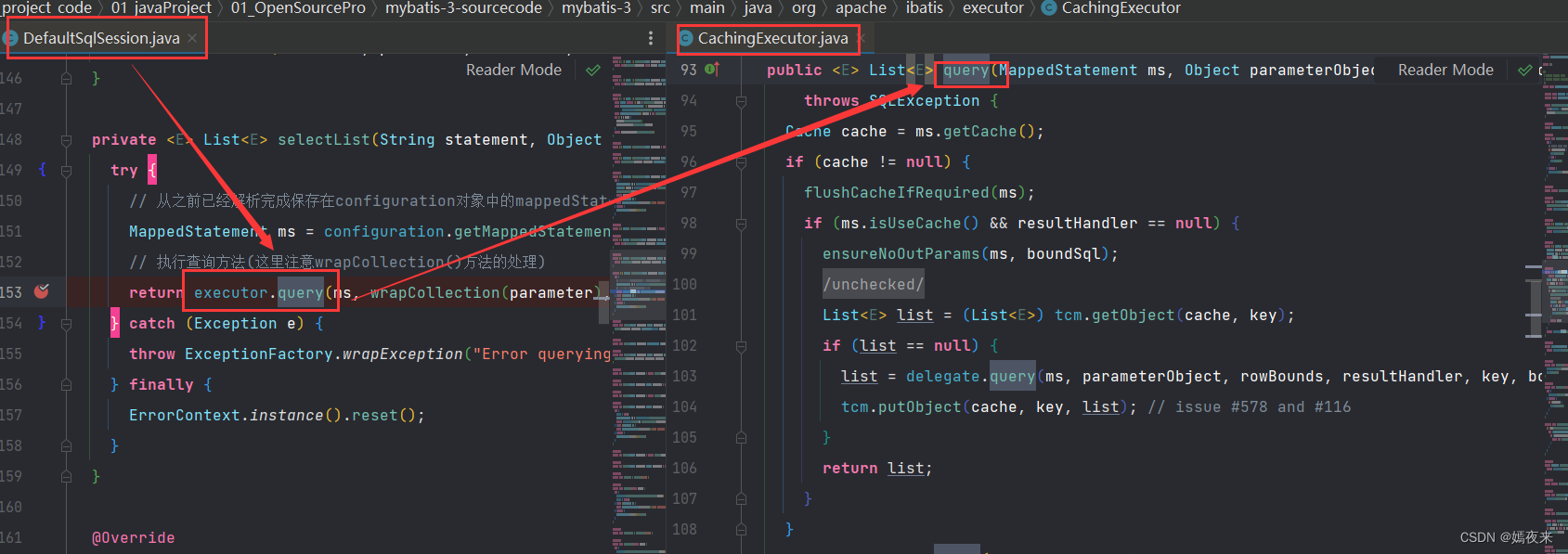Collapse code block at line 146
The image size is (1568, 554).
coord(67,79)
